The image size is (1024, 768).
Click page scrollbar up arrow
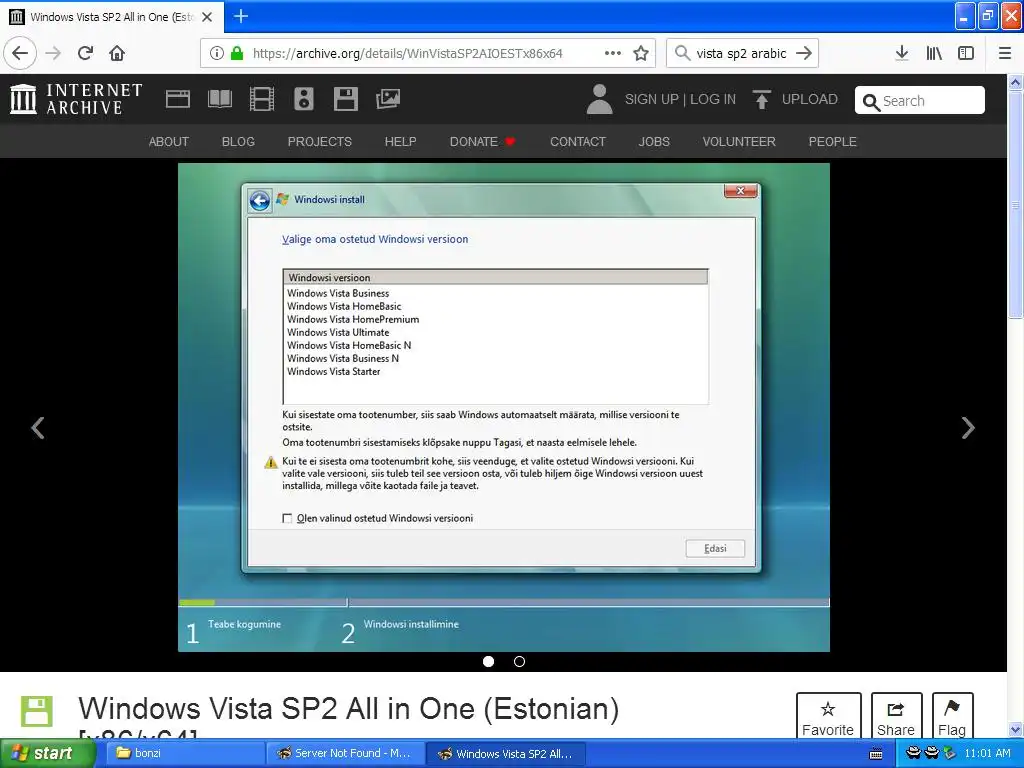[x=1016, y=82]
